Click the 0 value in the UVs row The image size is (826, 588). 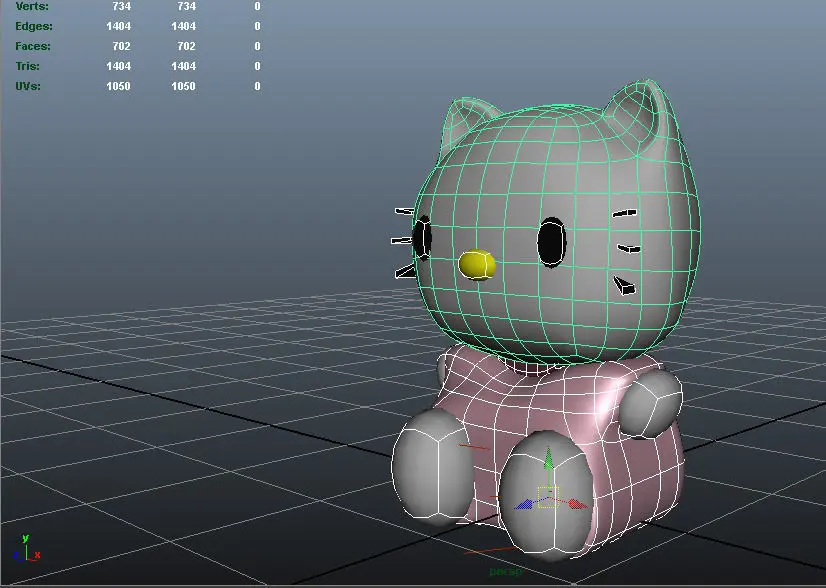[257, 86]
